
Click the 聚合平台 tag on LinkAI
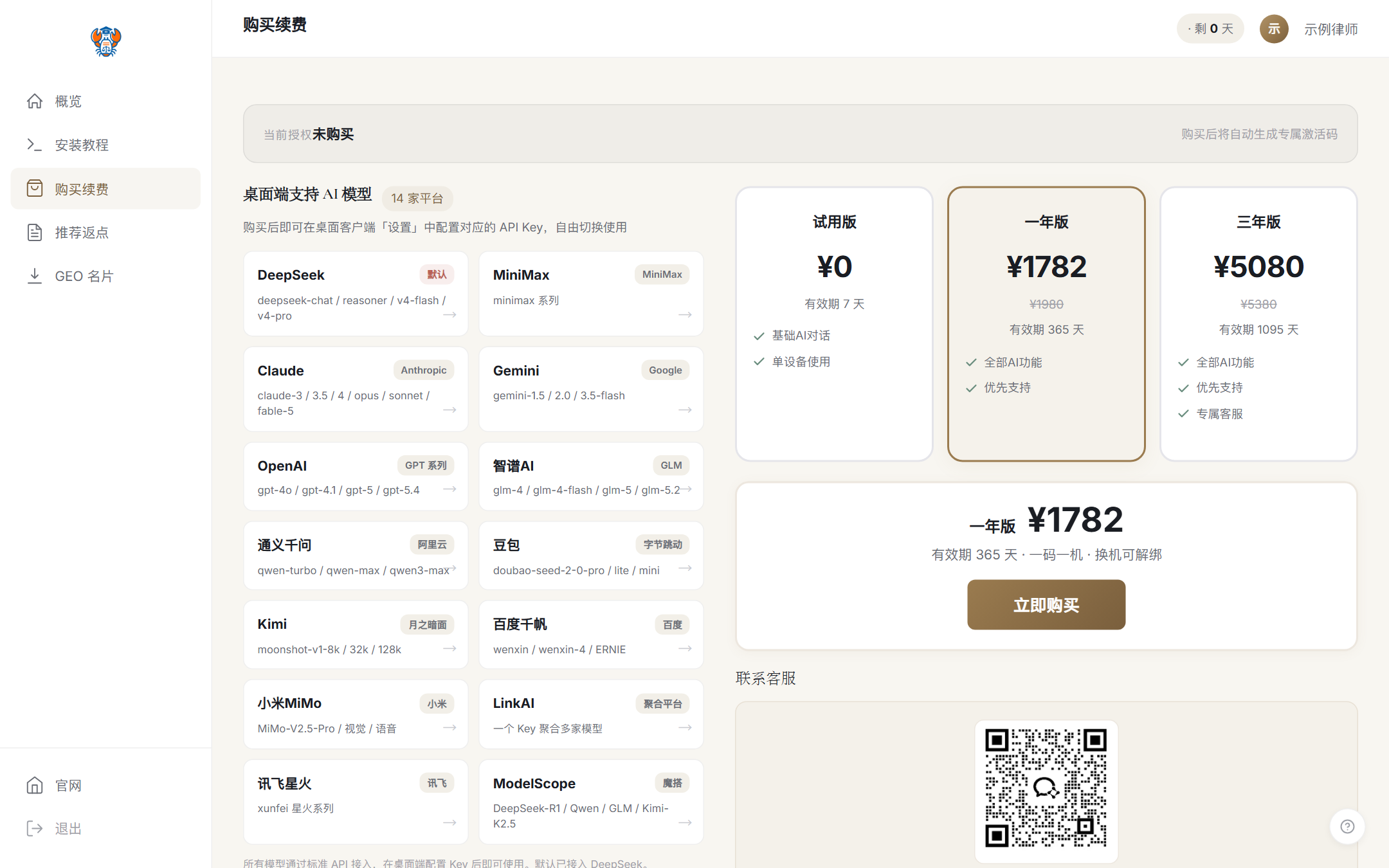(x=663, y=704)
